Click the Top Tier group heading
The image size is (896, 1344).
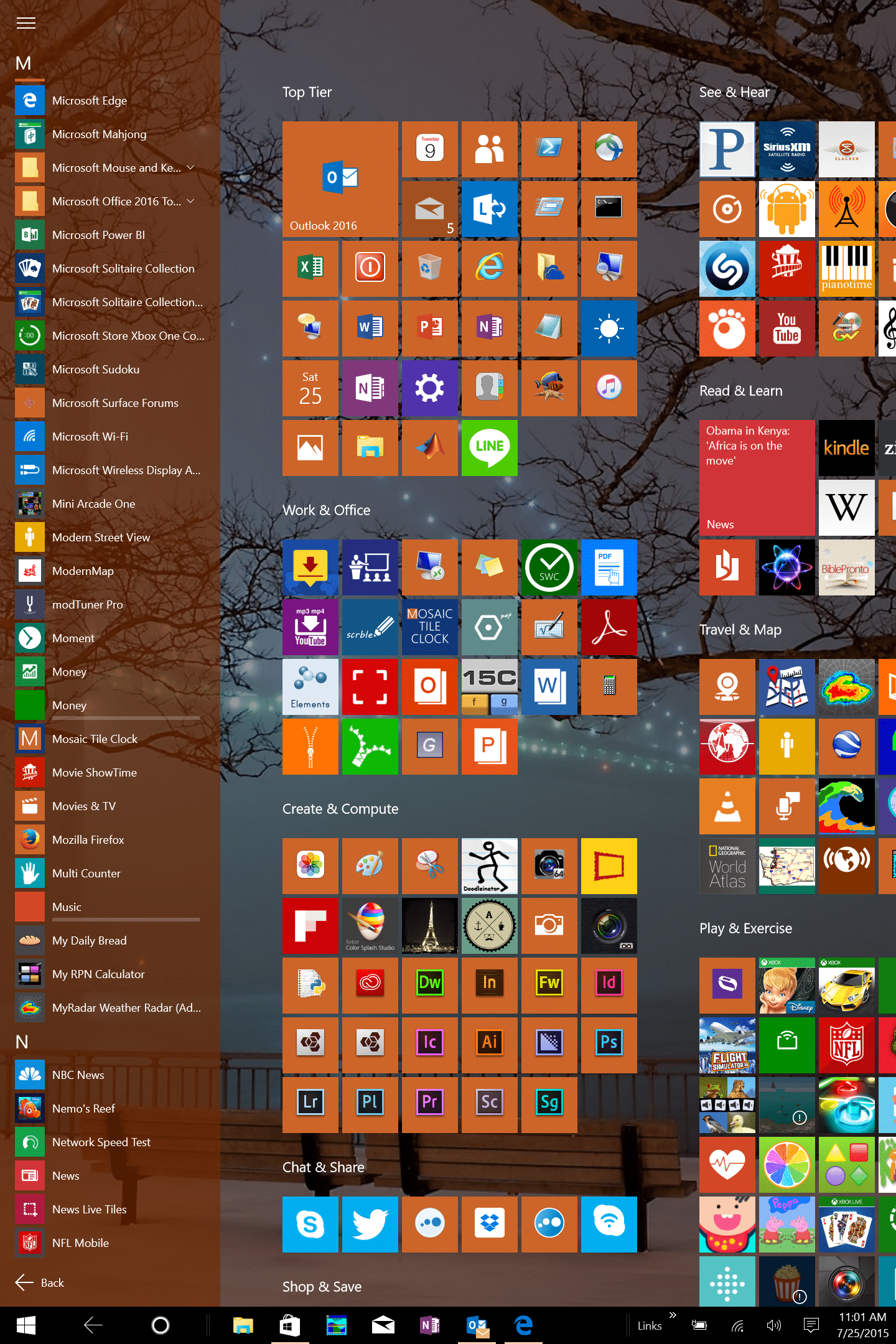307,92
